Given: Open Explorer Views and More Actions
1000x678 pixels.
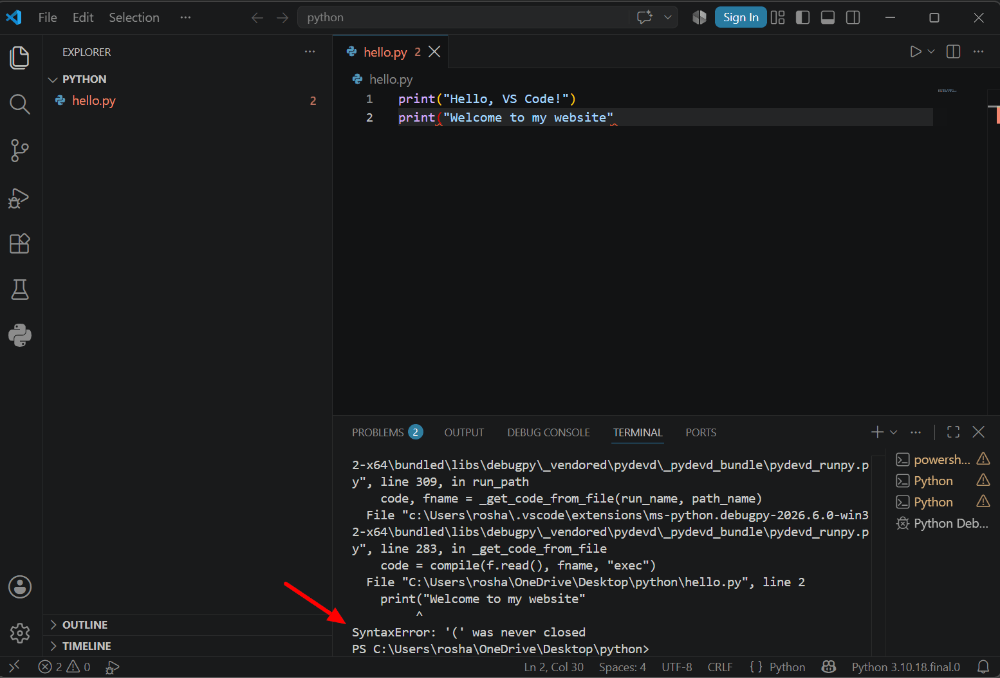Looking at the screenshot, I should coord(310,52).
